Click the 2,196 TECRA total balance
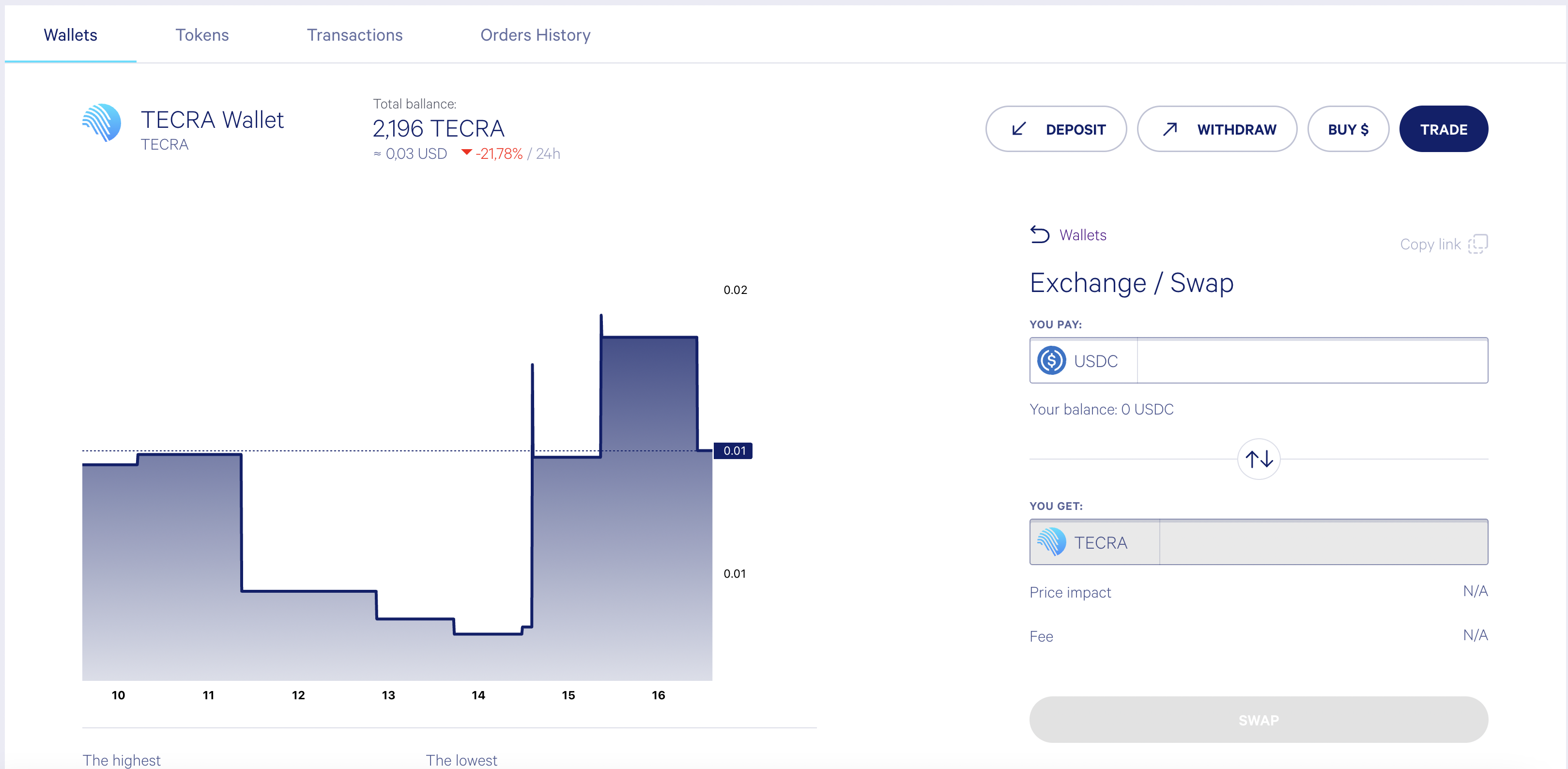1568x769 pixels. coord(438,128)
